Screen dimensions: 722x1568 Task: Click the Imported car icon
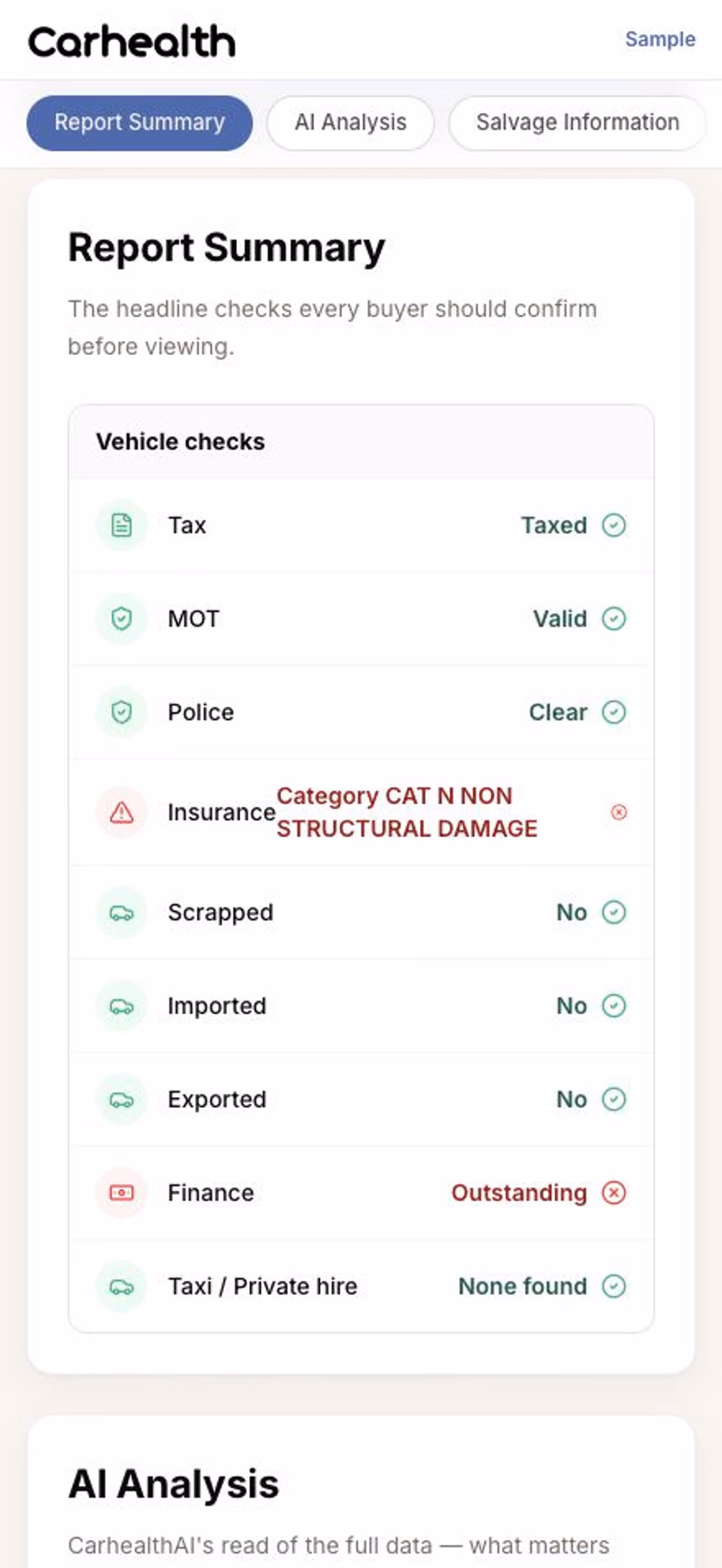pyautogui.click(x=122, y=1006)
